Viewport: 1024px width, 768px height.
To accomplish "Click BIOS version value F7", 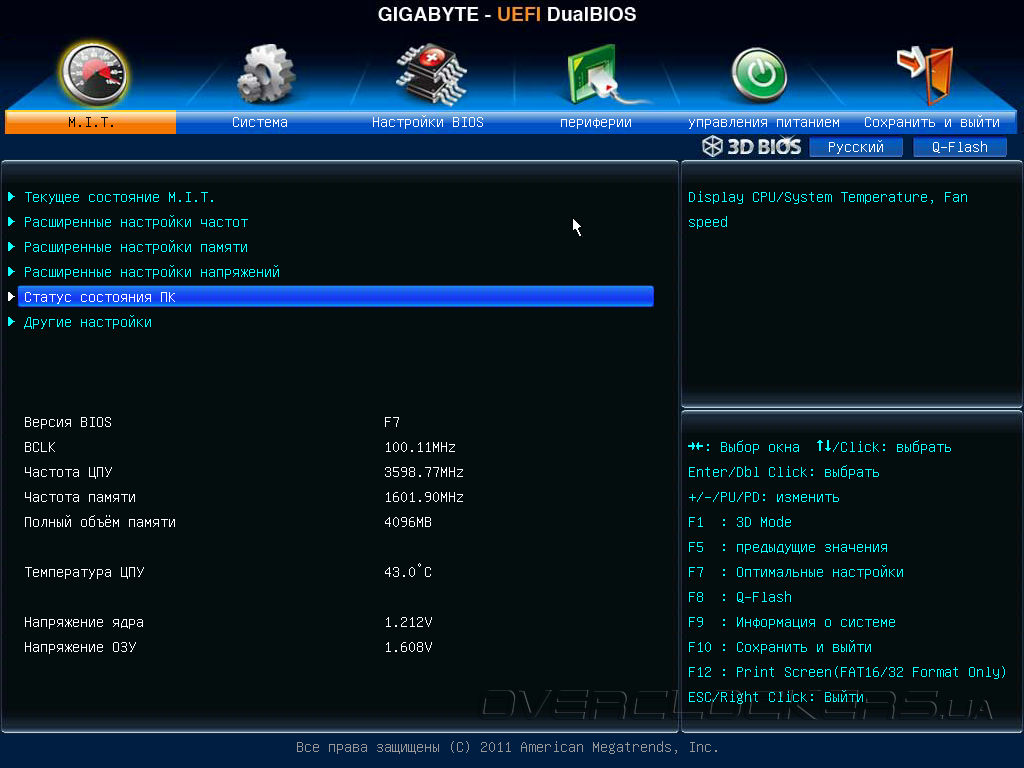I will tap(392, 422).
